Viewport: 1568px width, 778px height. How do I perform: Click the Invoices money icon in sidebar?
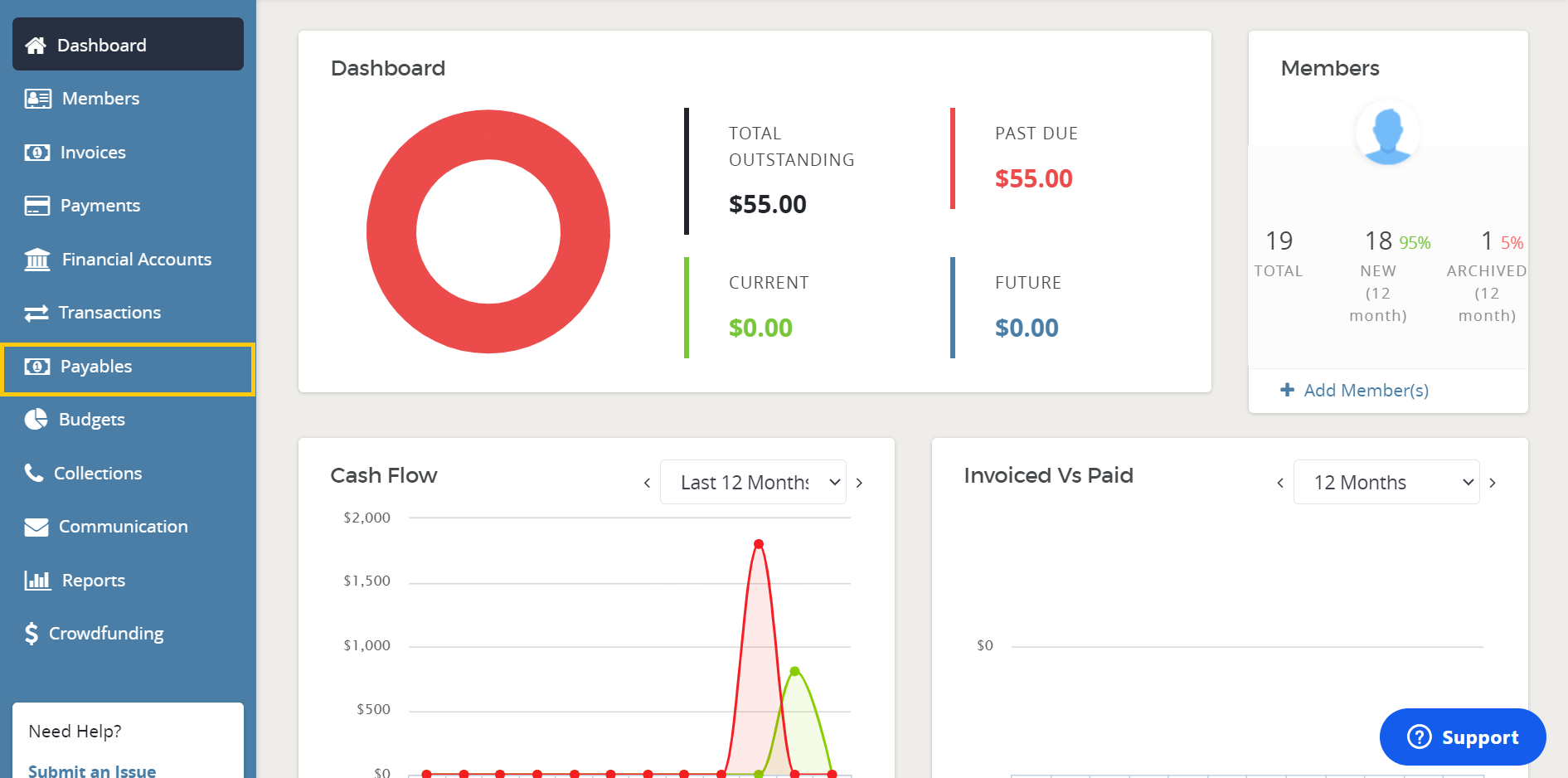(36, 153)
